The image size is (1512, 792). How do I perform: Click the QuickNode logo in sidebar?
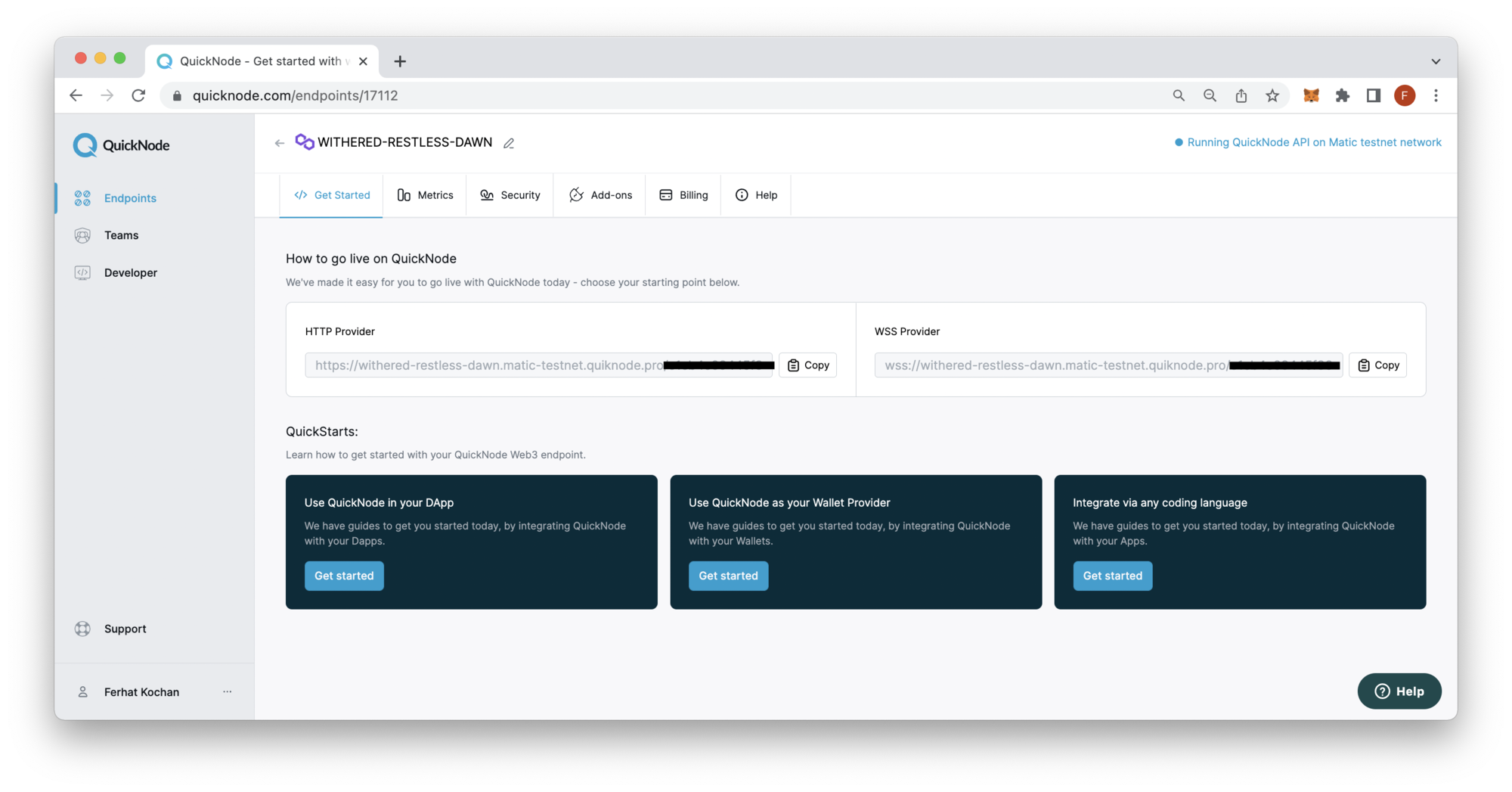tap(121, 145)
